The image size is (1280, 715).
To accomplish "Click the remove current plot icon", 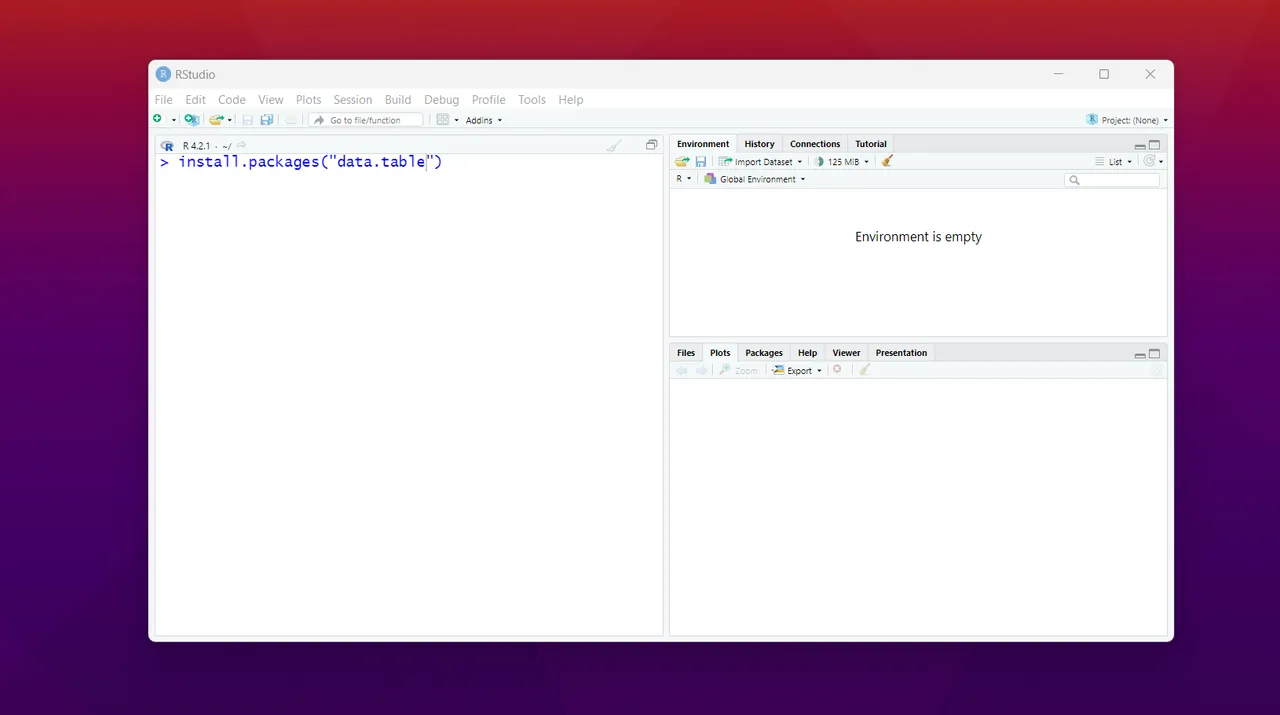I will [838, 370].
